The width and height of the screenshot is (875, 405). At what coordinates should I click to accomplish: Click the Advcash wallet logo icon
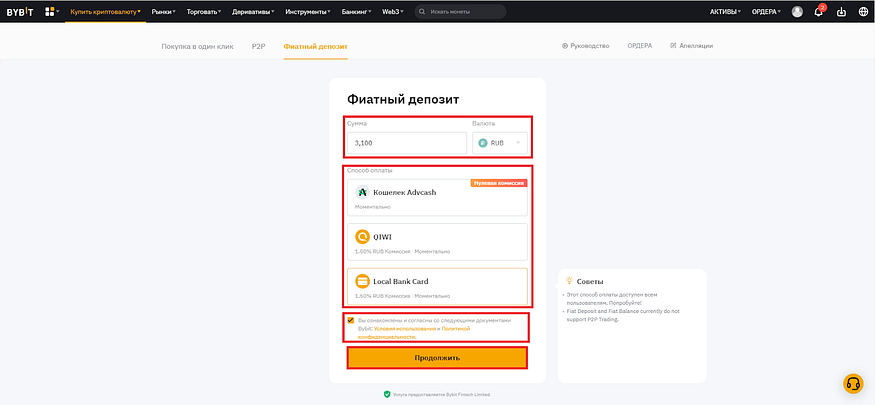363,192
